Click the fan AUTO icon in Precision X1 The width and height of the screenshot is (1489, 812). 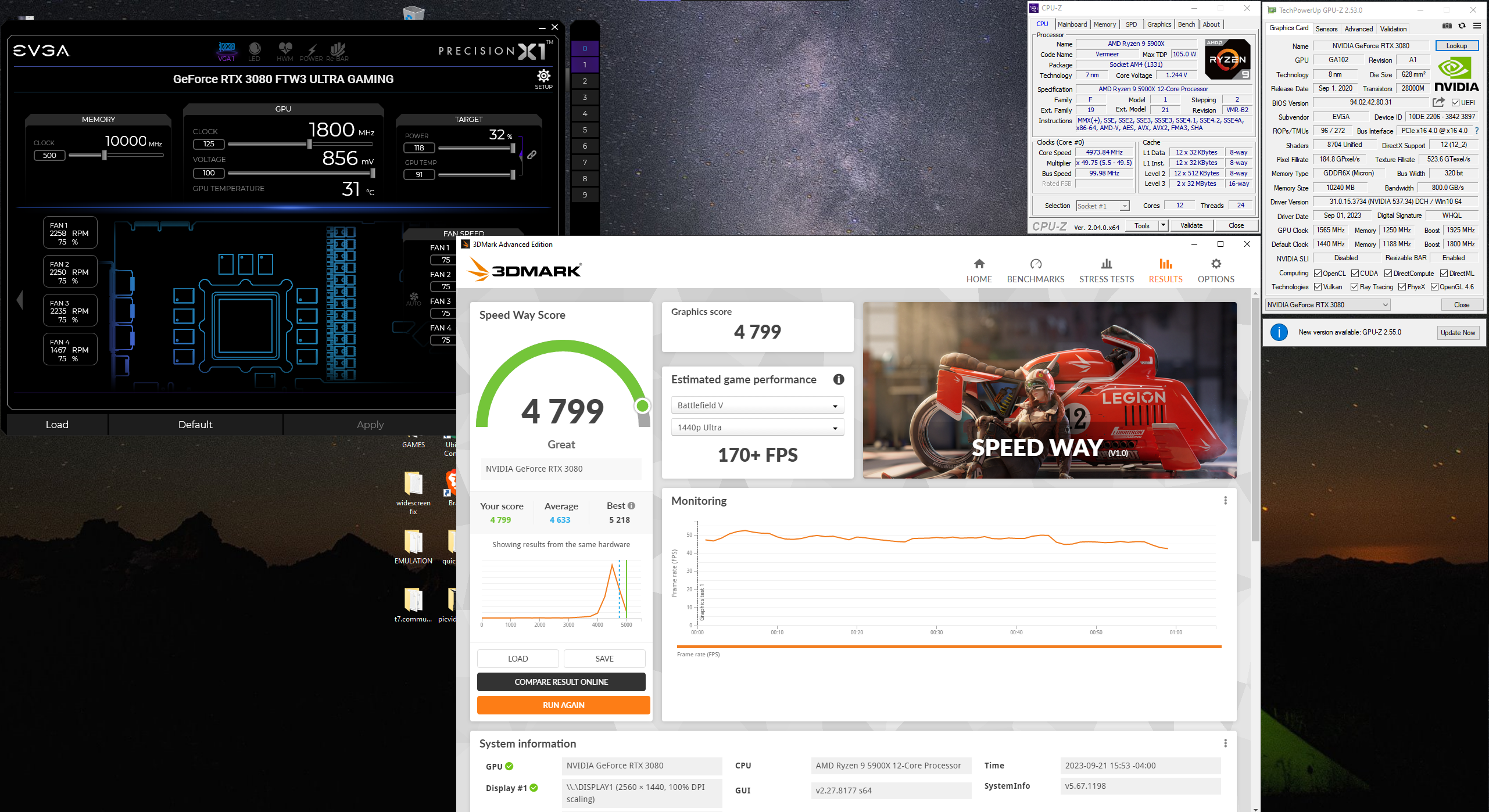(414, 299)
